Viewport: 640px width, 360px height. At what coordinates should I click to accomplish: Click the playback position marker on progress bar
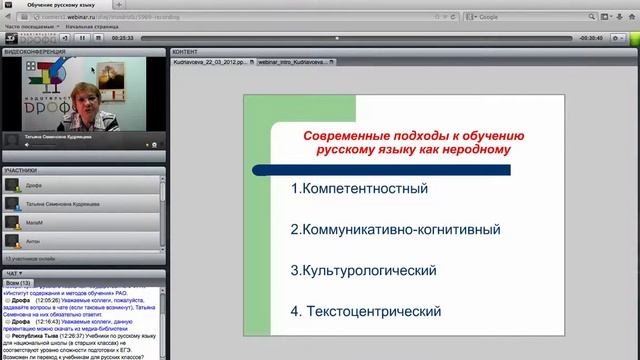click(x=337, y=38)
